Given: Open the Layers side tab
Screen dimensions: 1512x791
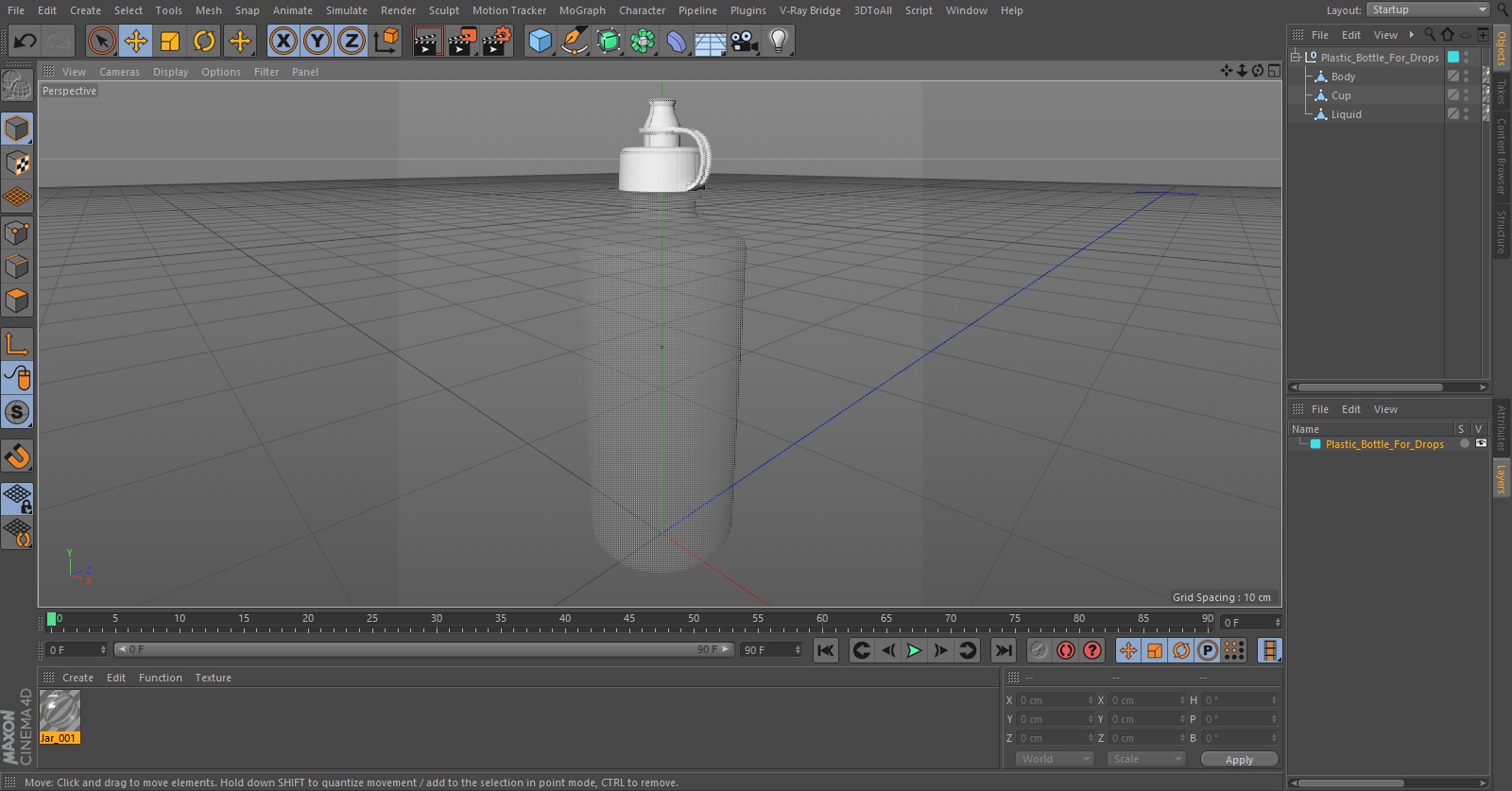Looking at the screenshot, I should pyautogui.click(x=1501, y=479).
